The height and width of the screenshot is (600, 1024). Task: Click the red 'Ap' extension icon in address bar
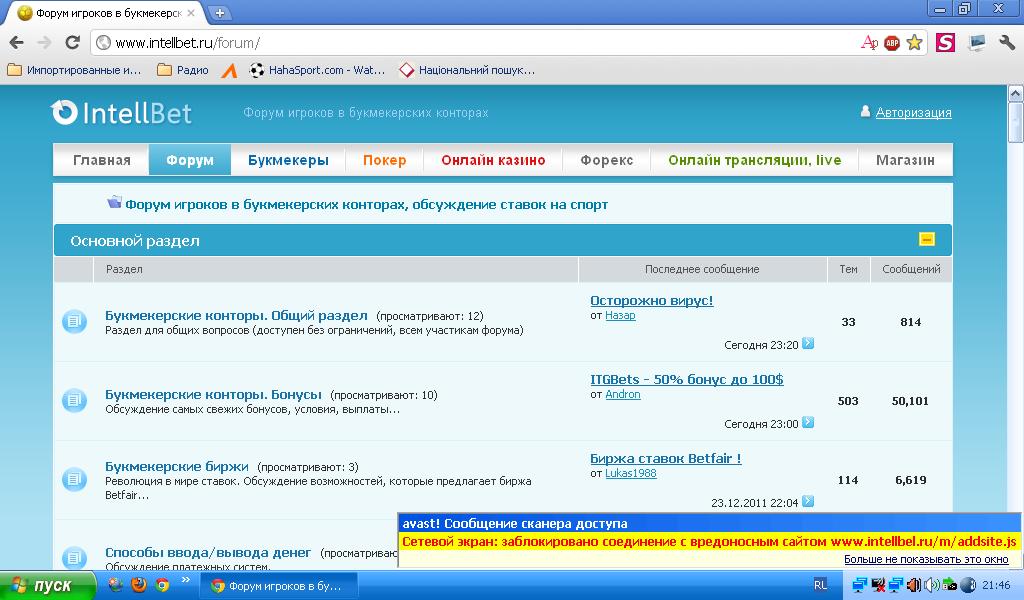click(x=869, y=43)
